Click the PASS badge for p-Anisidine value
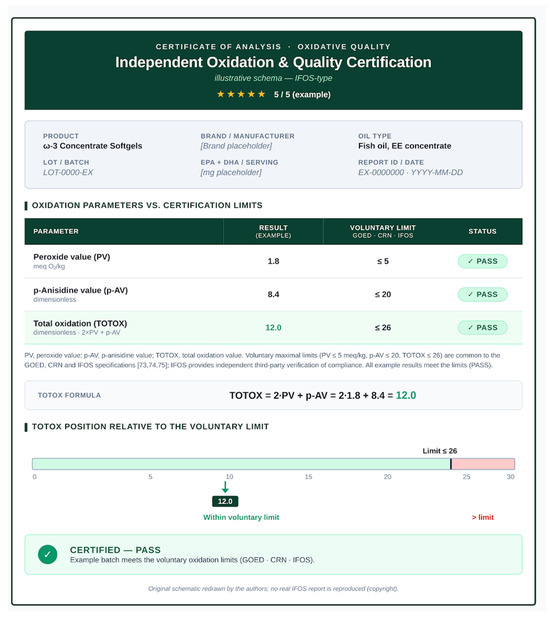 click(482, 294)
